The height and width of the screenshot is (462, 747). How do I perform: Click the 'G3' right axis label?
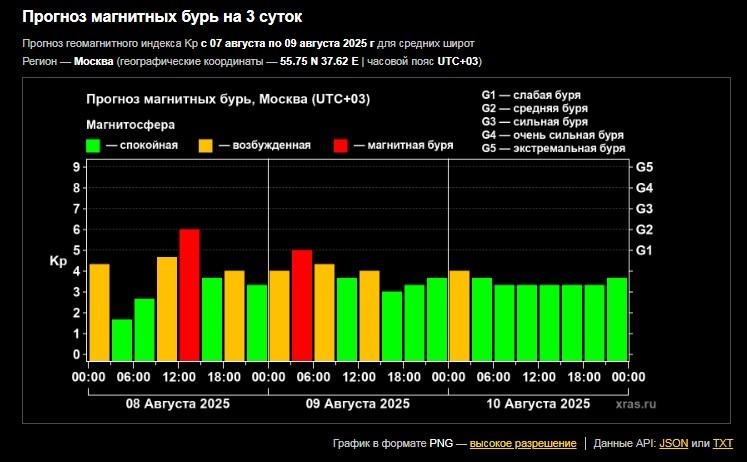pos(644,209)
